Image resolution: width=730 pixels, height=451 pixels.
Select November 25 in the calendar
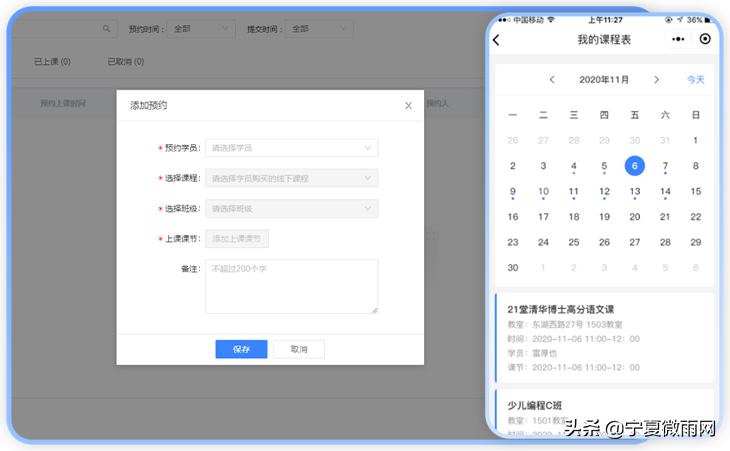click(x=574, y=242)
